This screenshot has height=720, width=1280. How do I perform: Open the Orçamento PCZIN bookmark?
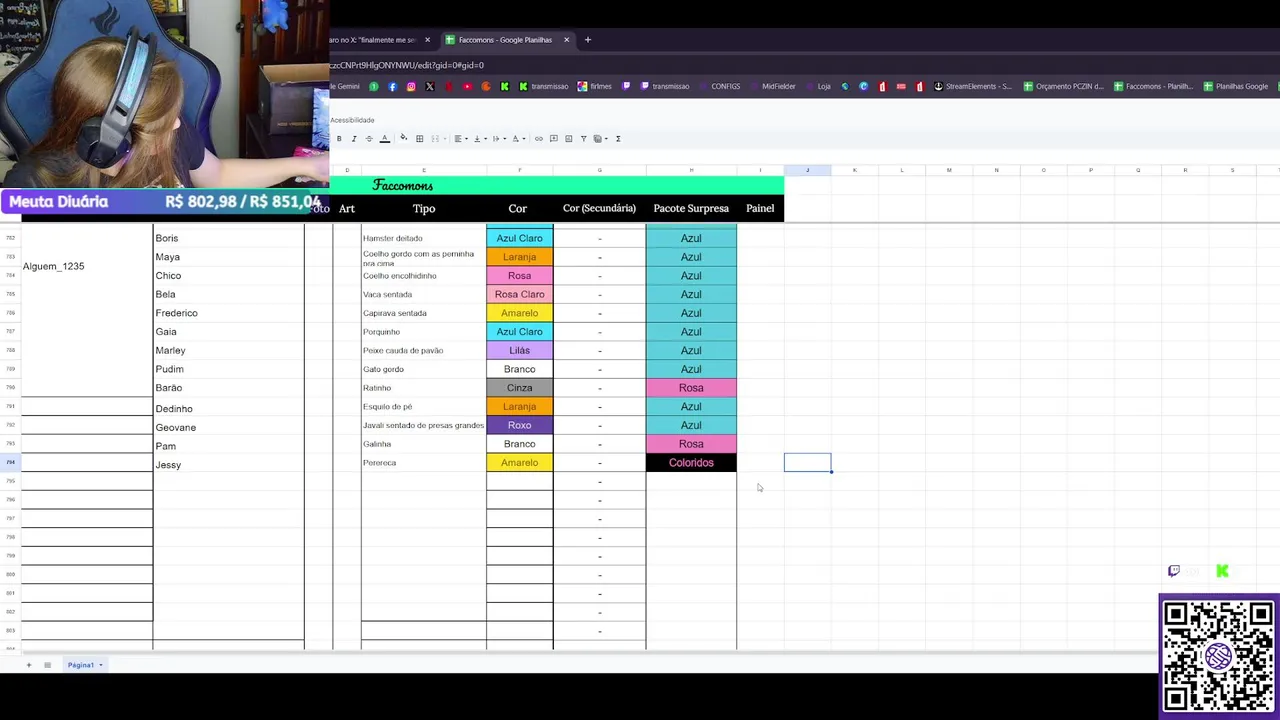[1063, 87]
